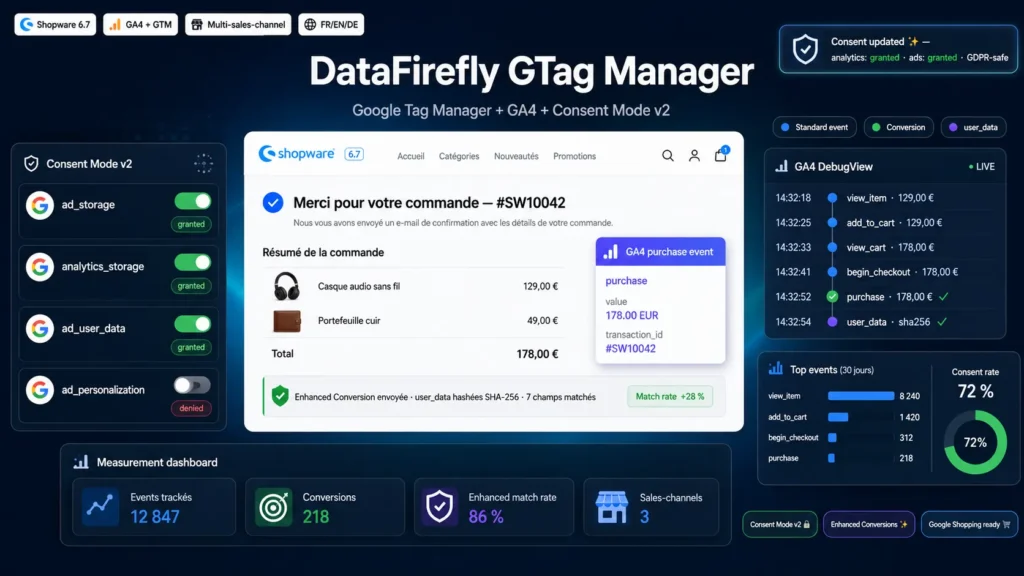The height and width of the screenshot is (576, 1024).
Task: Toggle the ad_user_data consent switch
Action: (x=193, y=324)
